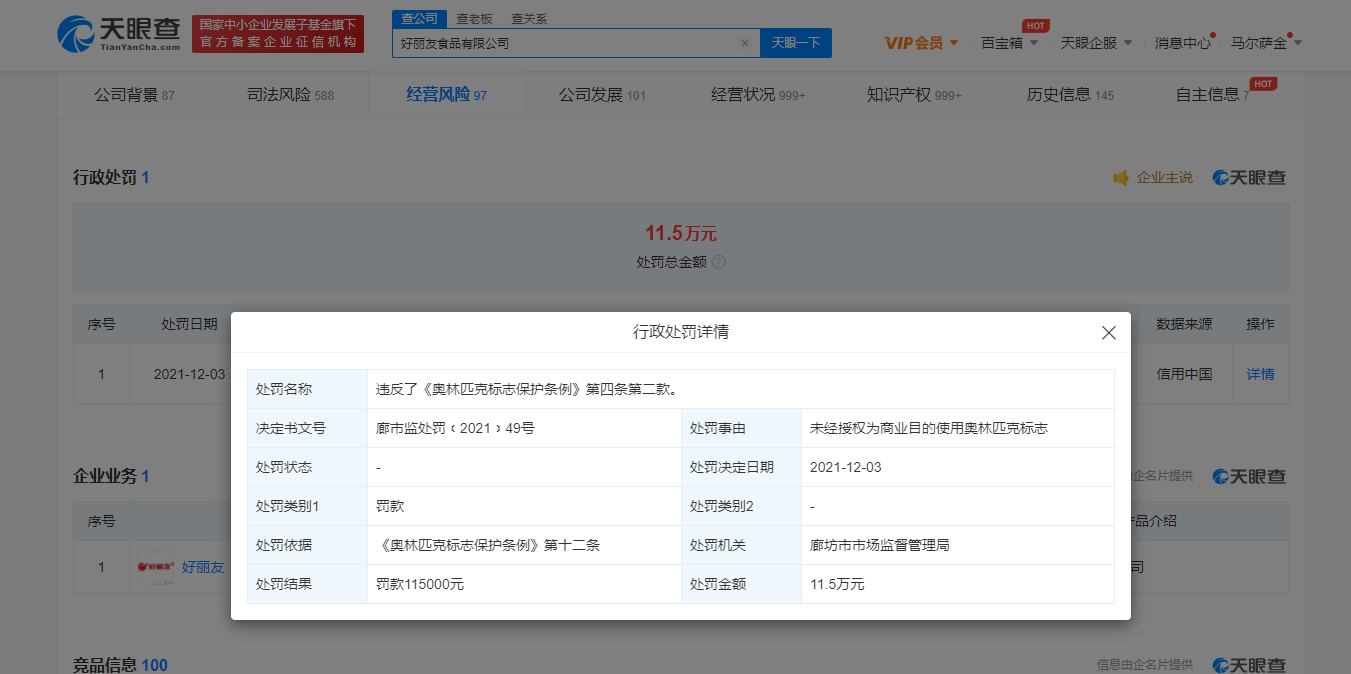
Task: Open the 详情 link in the penalty row
Action: (1260, 374)
